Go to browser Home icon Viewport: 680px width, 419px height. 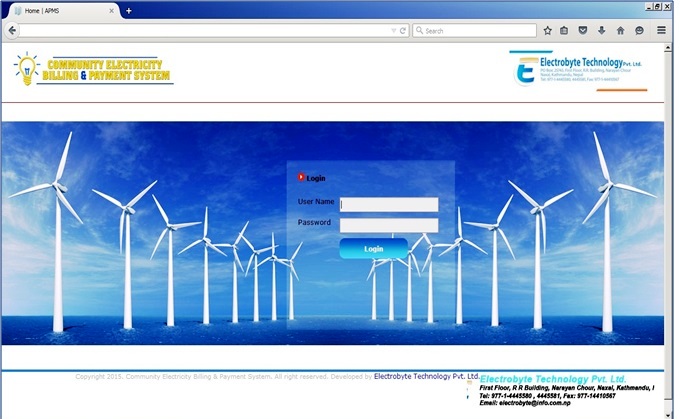(621, 30)
